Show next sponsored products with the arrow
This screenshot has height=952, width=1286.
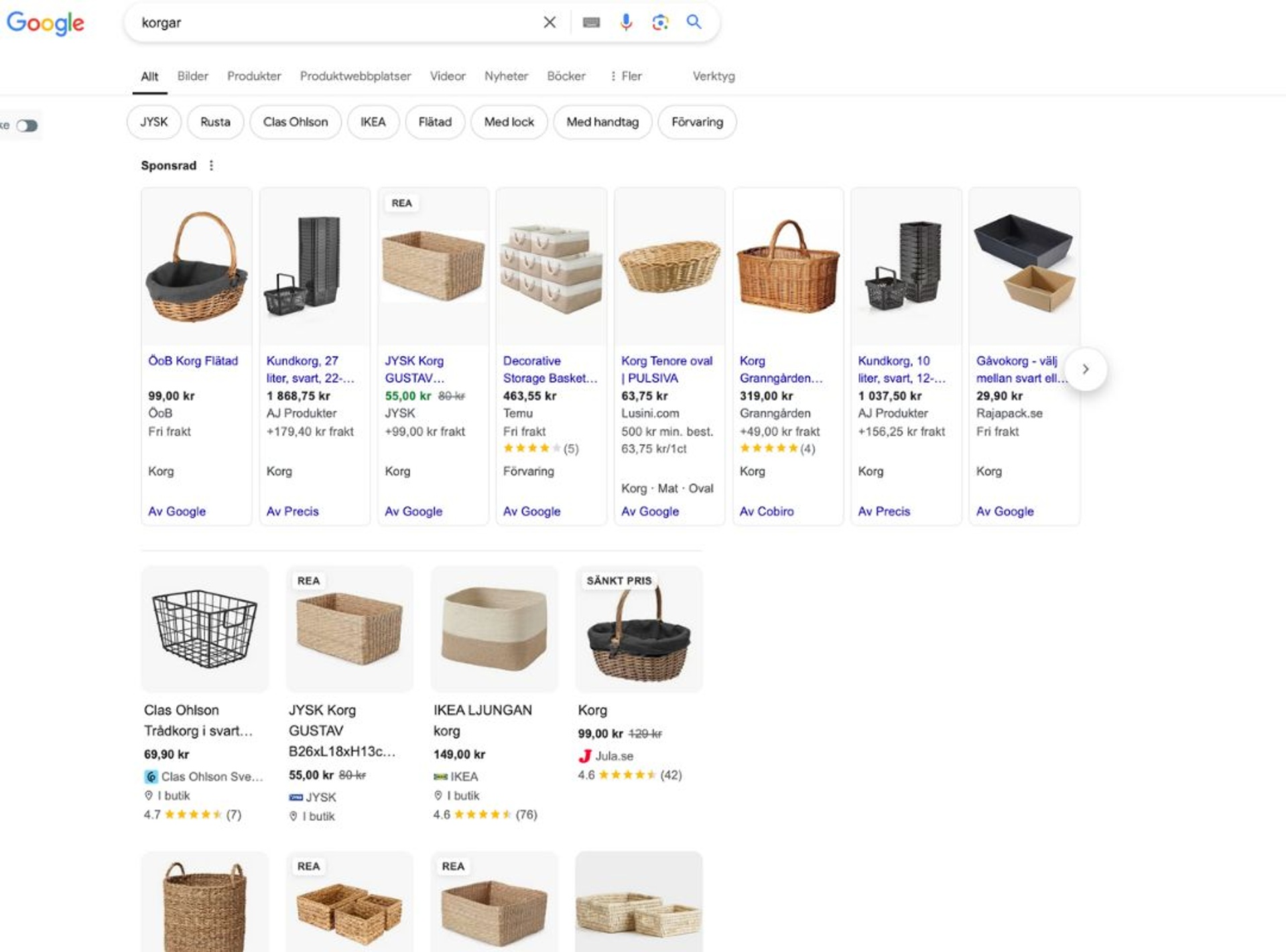[x=1086, y=369]
